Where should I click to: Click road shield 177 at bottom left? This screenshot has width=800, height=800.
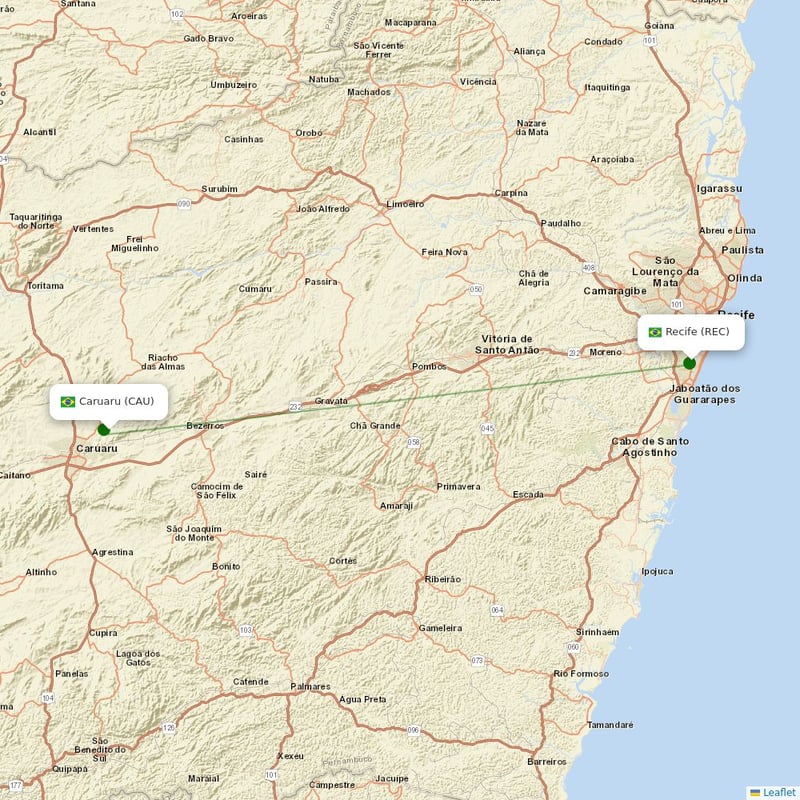pyautogui.click(x=16, y=785)
